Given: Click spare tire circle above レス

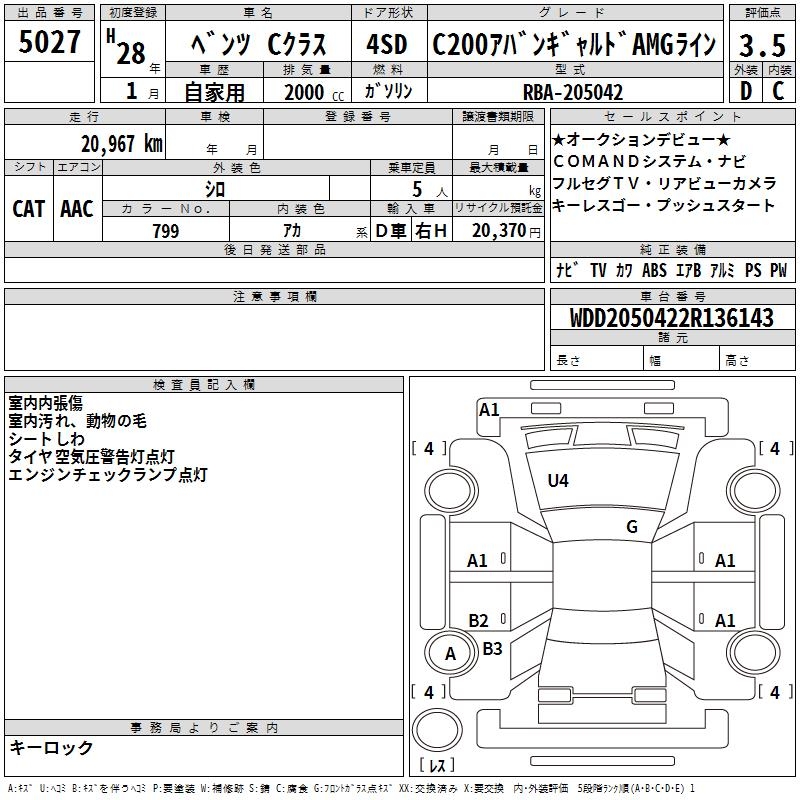Looking at the screenshot, I should (x=437, y=729).
